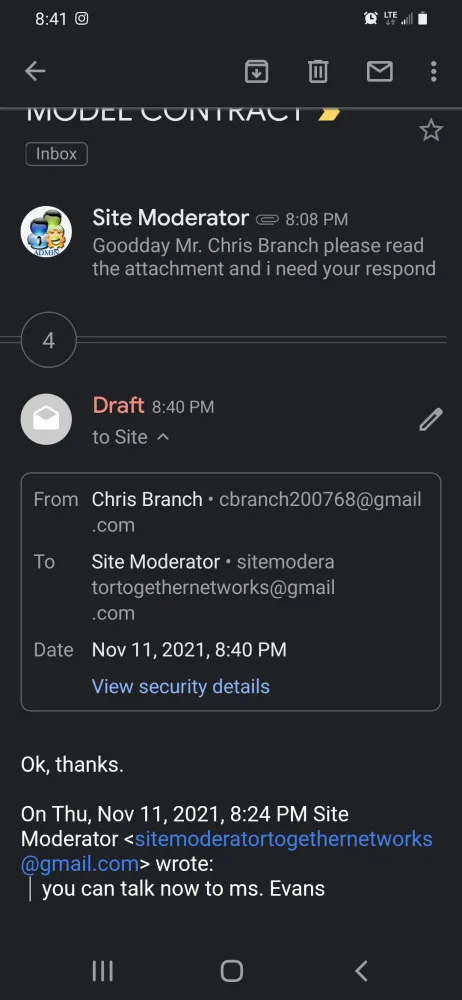Open the draft envelope avatar
This screenshot has height=1000, width=462.
click(46, 419)
